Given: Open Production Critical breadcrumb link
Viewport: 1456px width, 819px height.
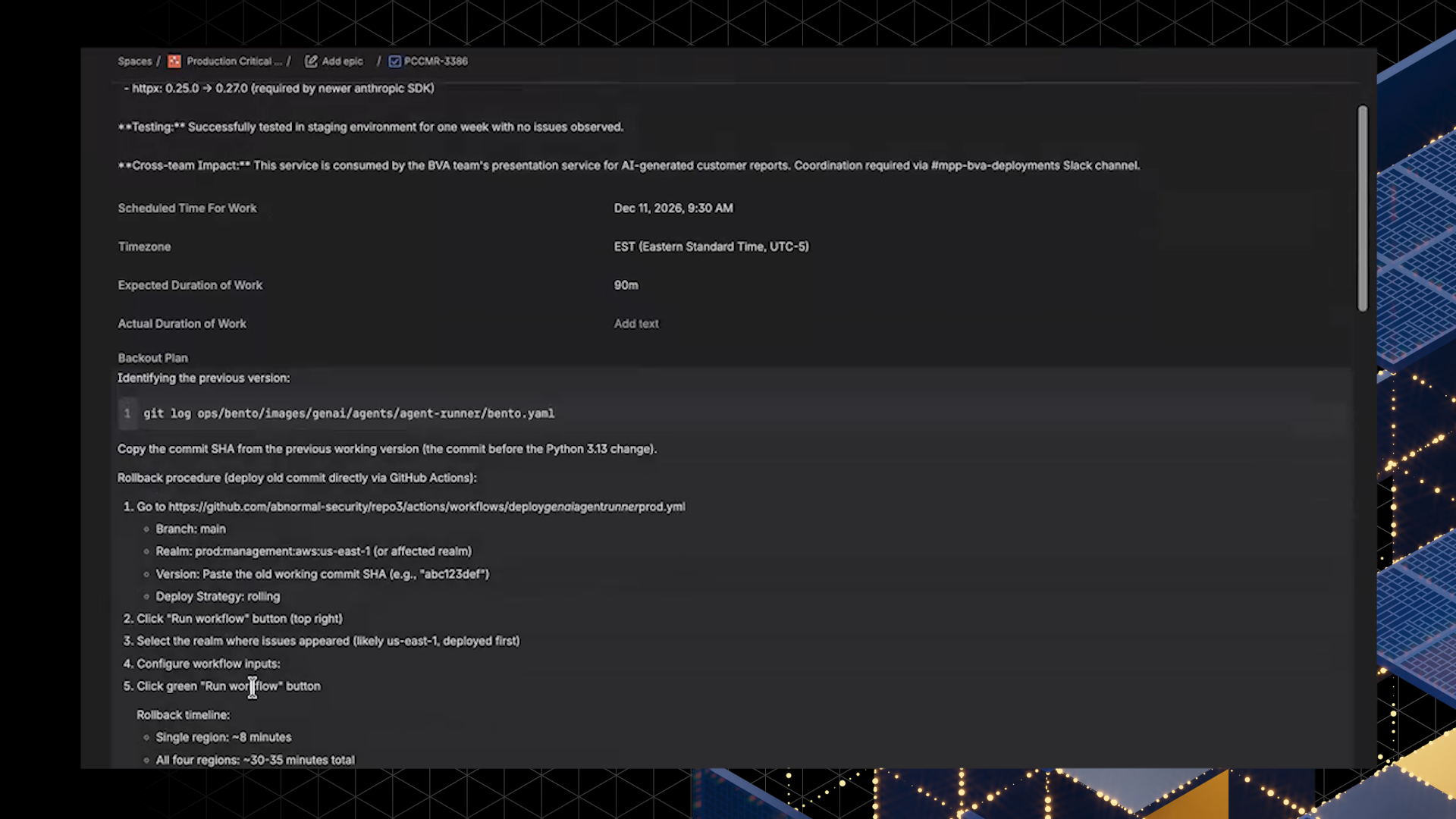Looking at the screenshot, I should coord(234,61).
